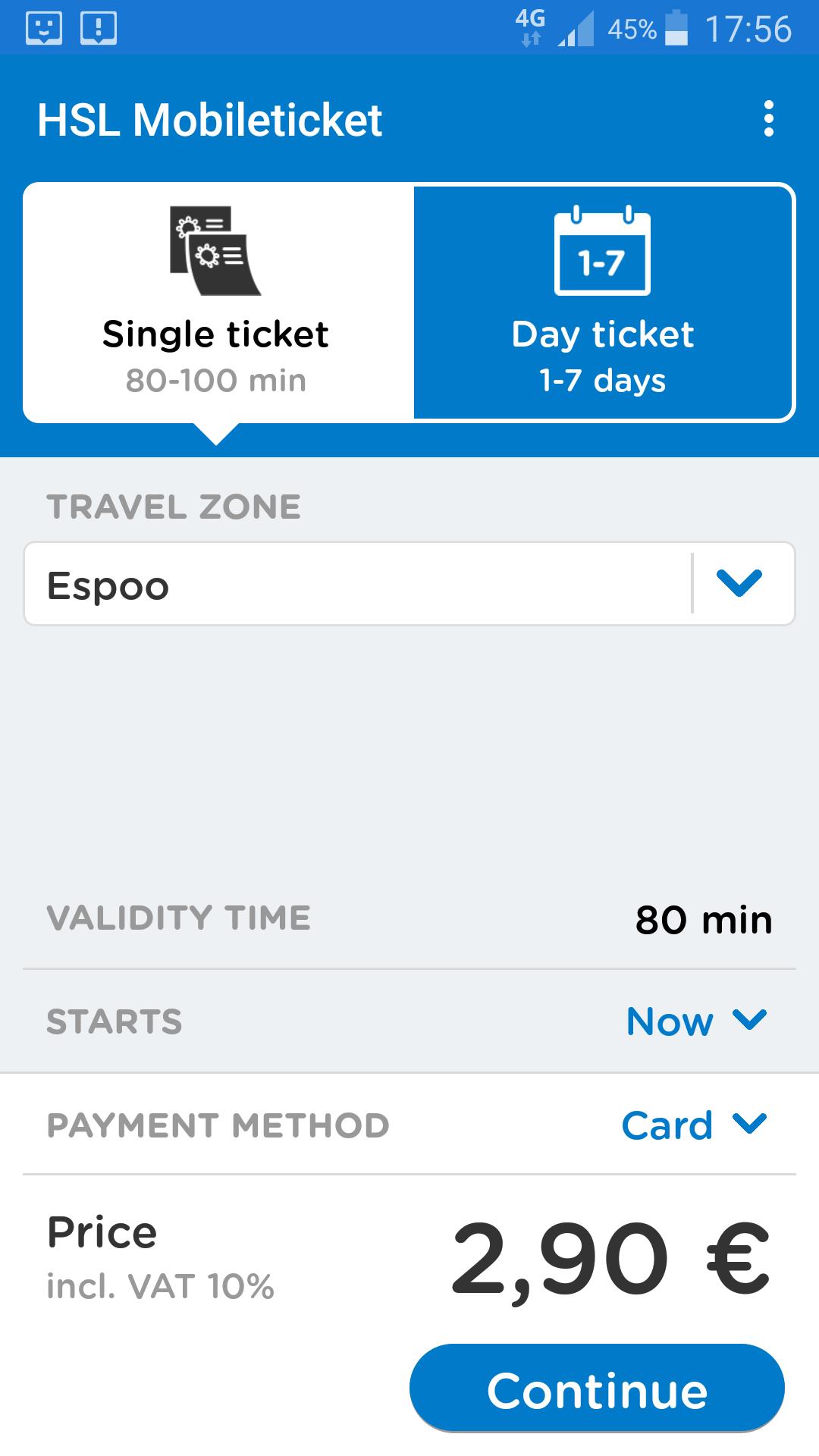
Task: Tap the 2,90 € price amount
Action: [610, 1260]
